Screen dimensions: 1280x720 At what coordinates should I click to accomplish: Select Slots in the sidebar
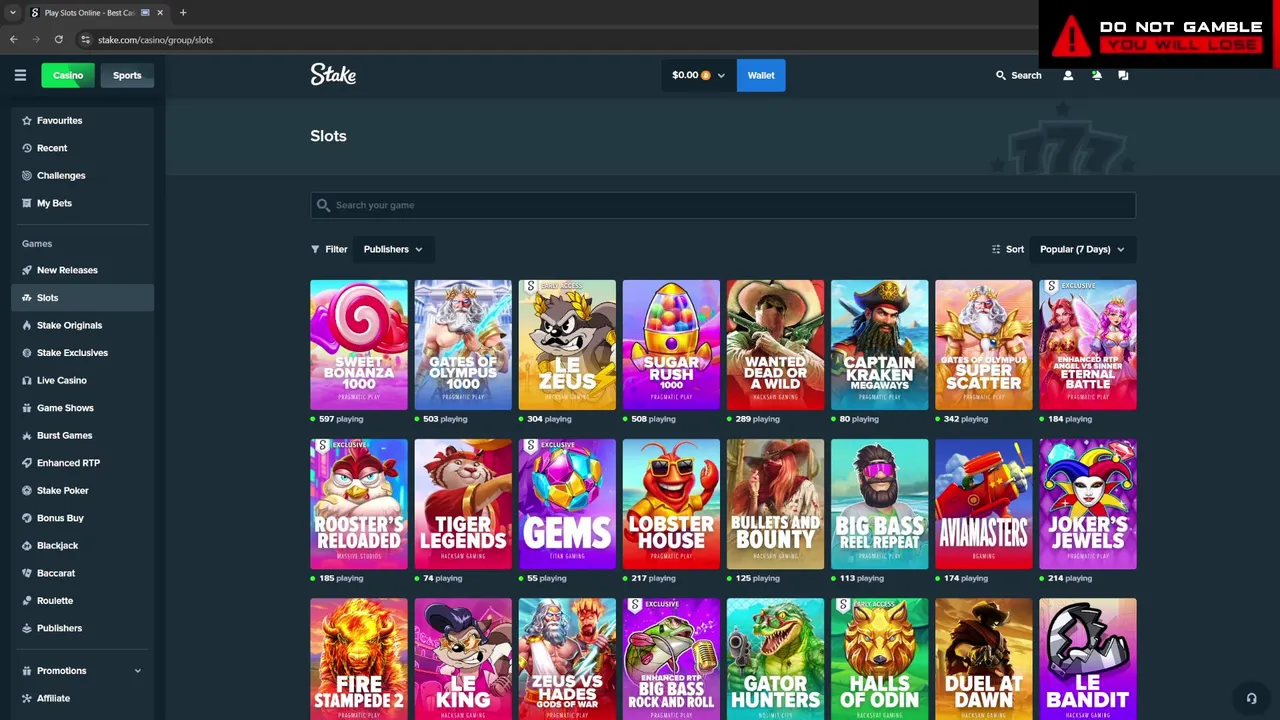coord(82,297)
